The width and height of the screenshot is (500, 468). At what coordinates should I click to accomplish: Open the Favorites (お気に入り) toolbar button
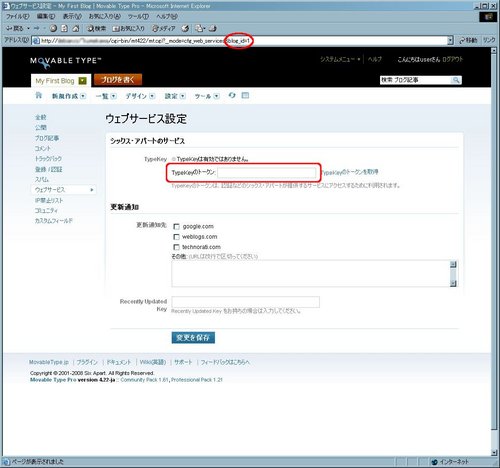(x=128, y=29)
